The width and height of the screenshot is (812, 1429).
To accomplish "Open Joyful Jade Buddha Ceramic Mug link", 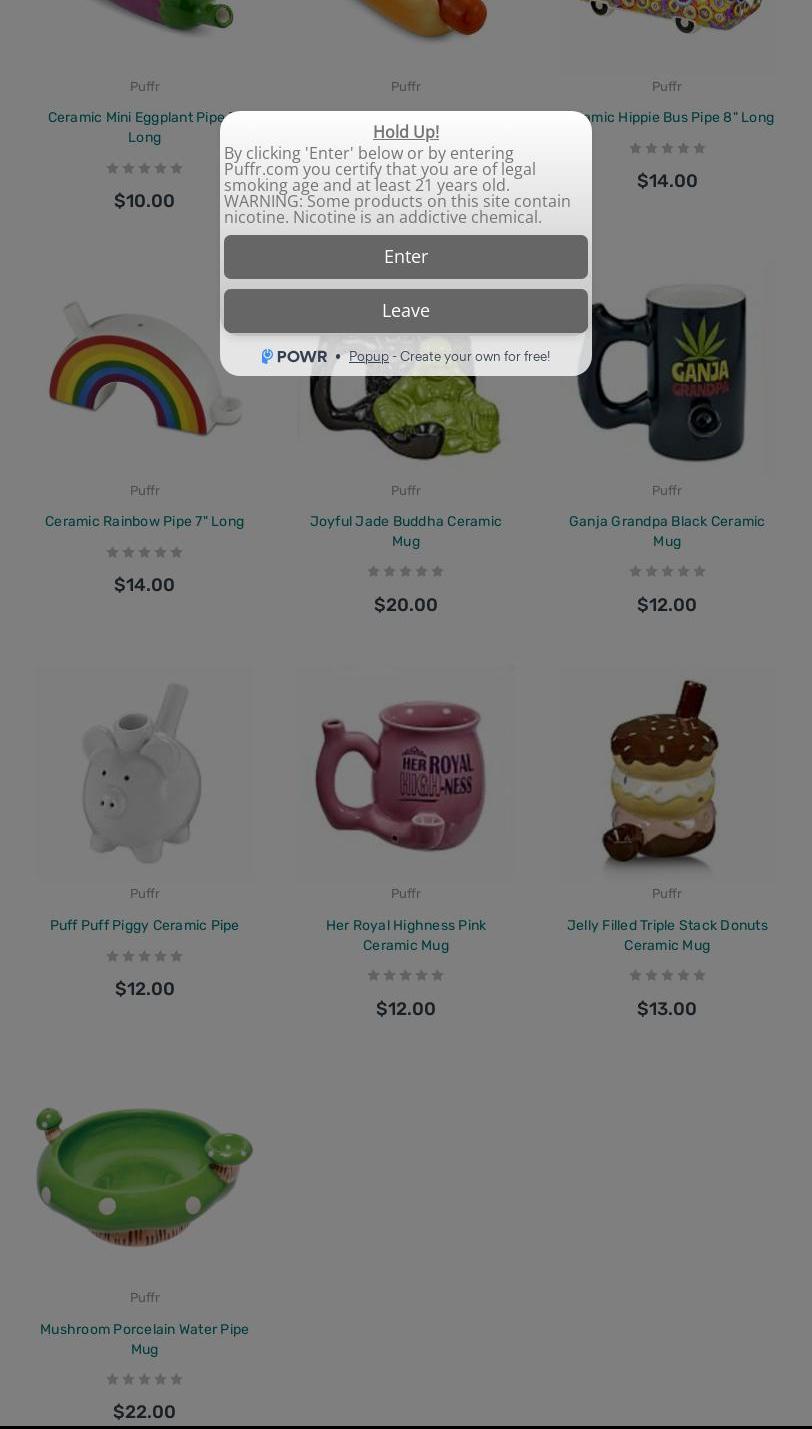I will (406, 531).
